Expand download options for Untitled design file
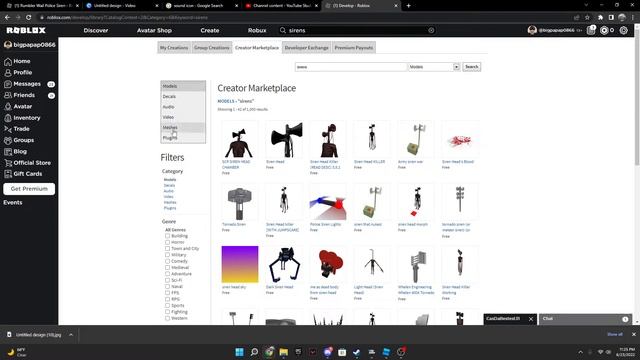 tap(71, 335)
